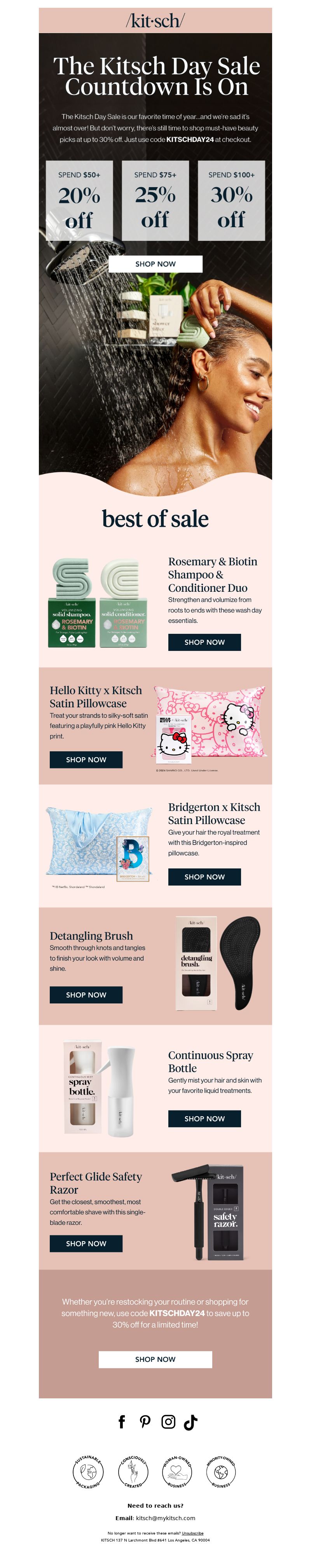
Task: Click the Consciously Created badge
Action: (133, 1472)
